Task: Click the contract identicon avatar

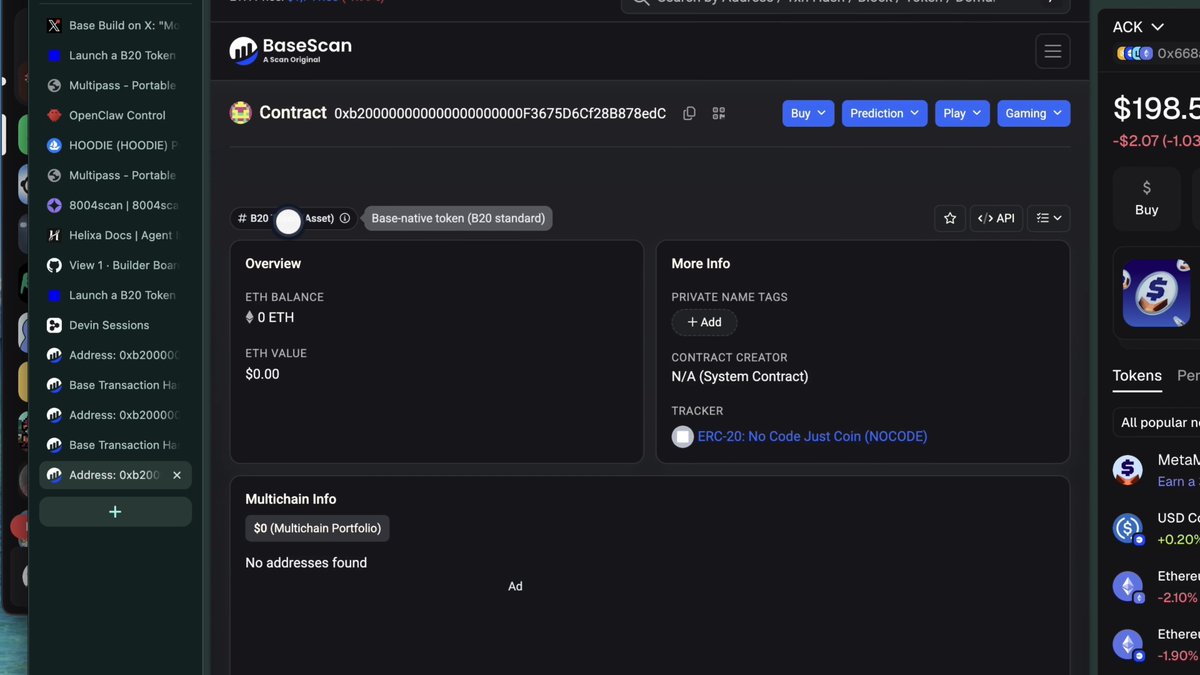Action: click(x=240, y=113)
